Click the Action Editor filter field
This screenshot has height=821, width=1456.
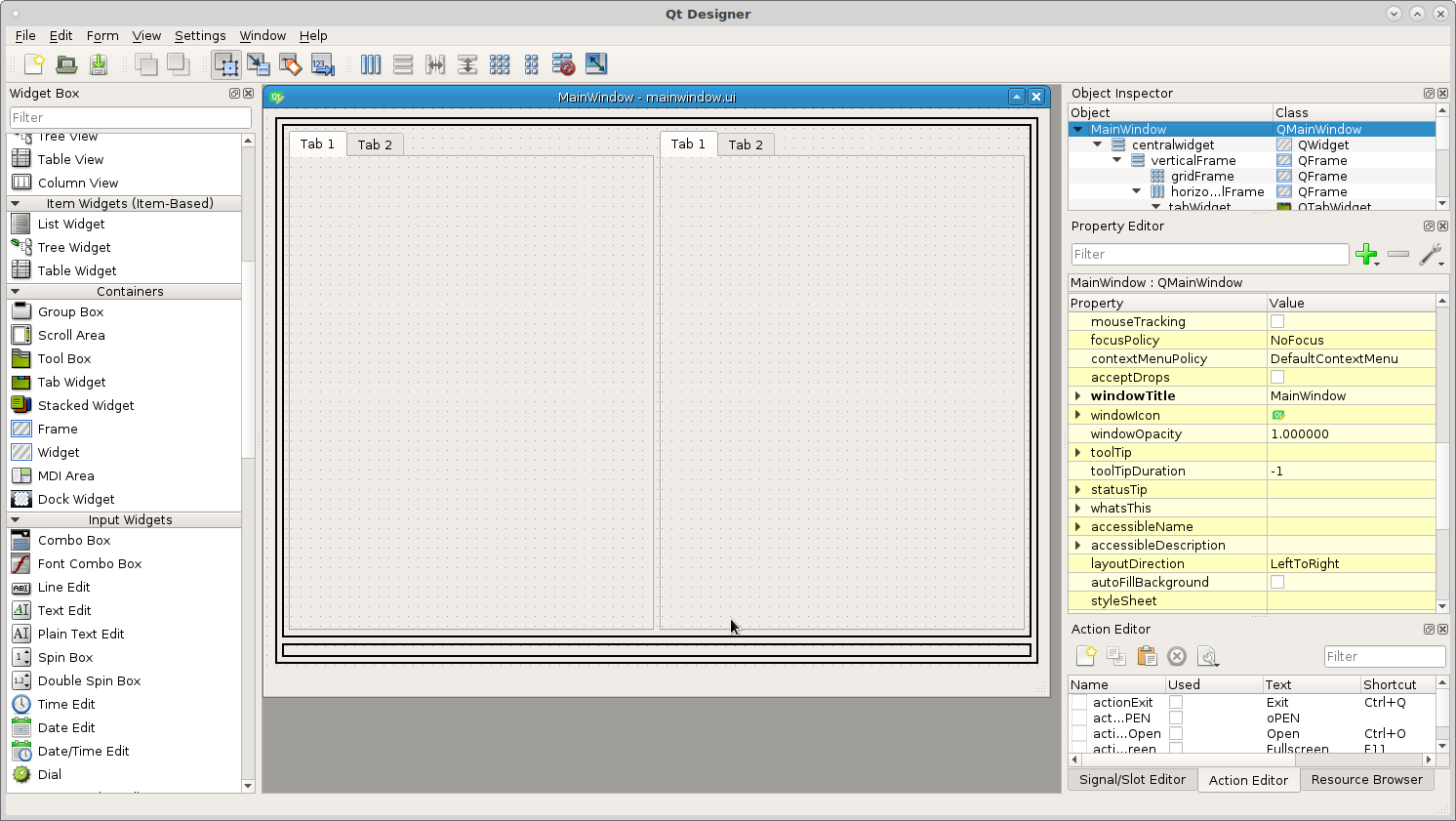point(1384,656)
